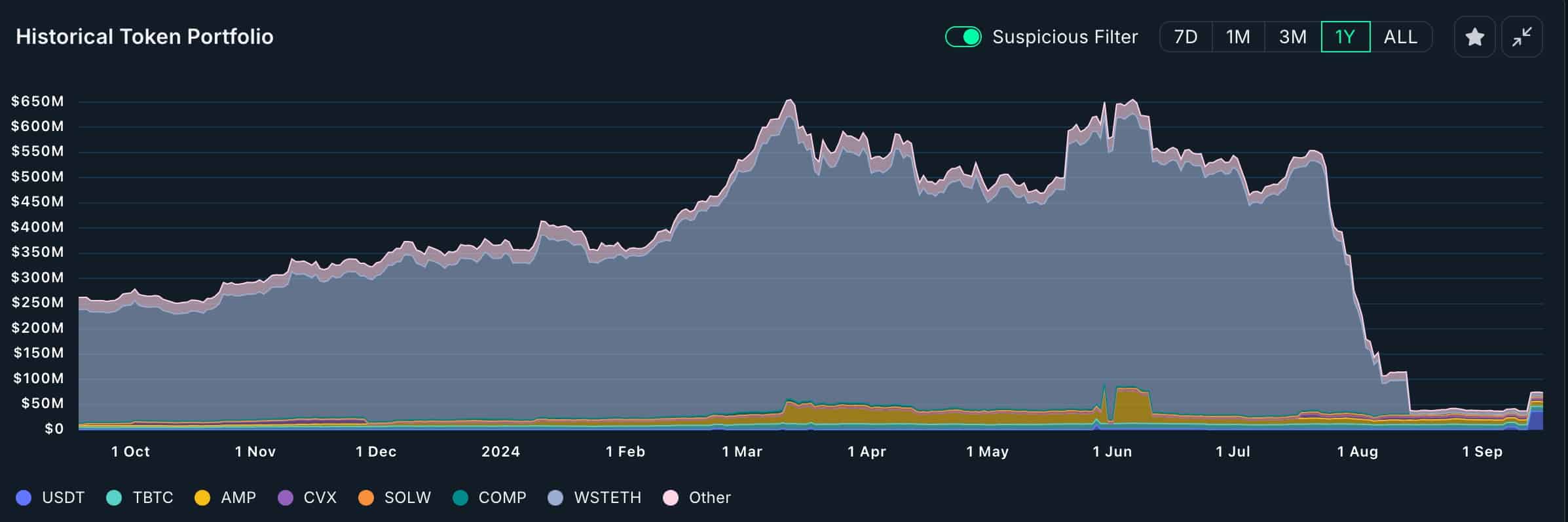Image resolution: width=1568 pixels, height=522 pixels.
Task: Toggle Other series in the legend
Action: (698, 498)
